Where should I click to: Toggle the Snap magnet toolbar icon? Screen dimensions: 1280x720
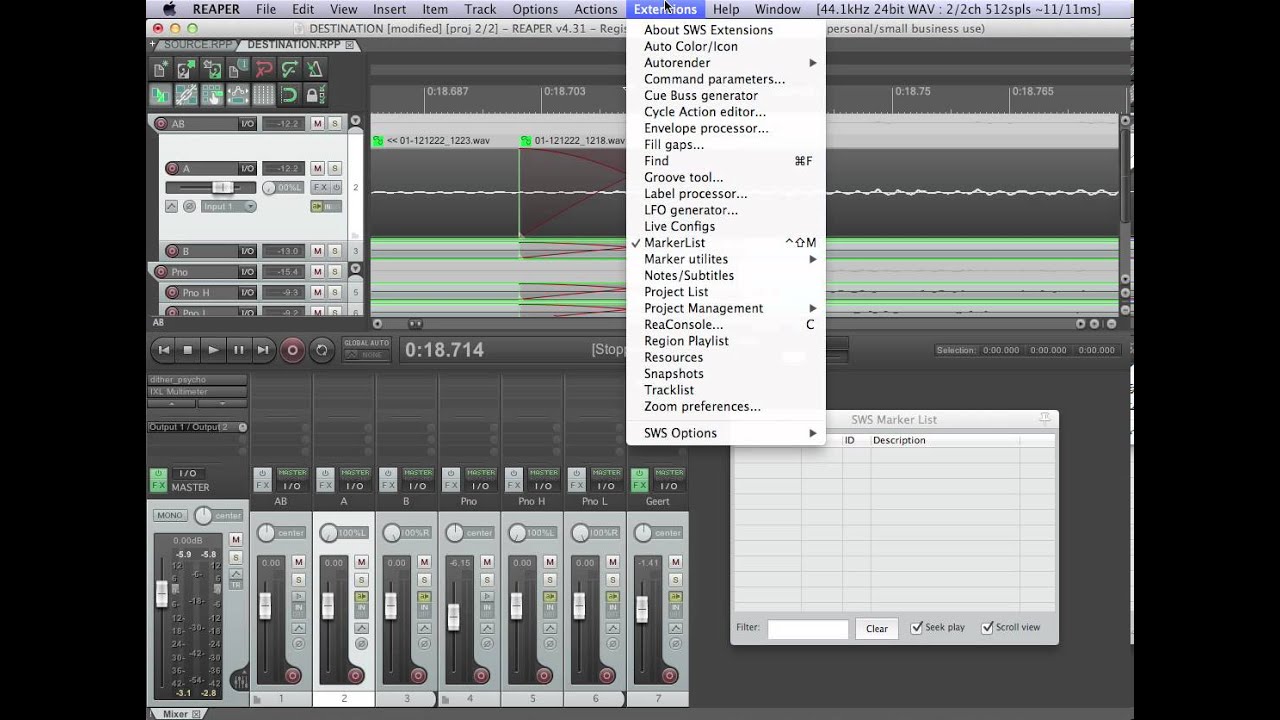pos(289,95)
